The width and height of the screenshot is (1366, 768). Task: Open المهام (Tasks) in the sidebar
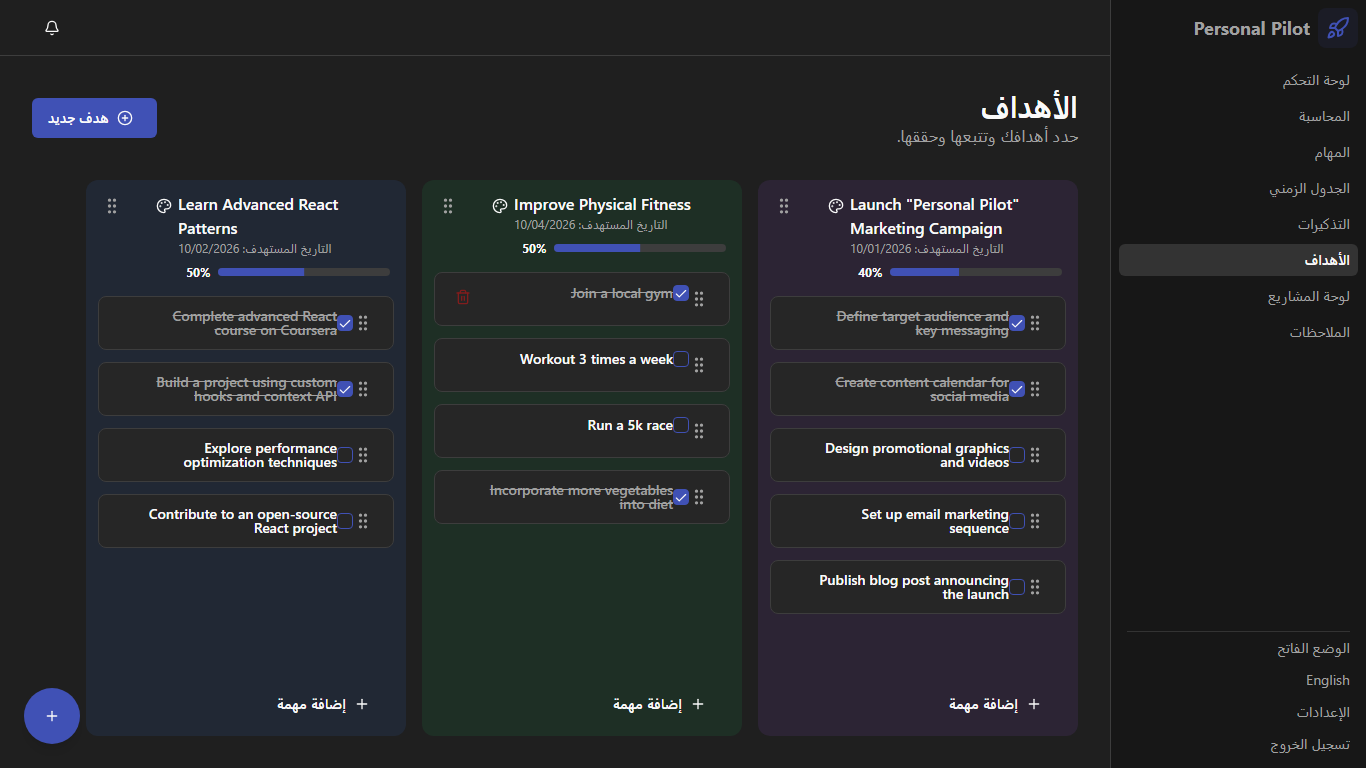1331,153
